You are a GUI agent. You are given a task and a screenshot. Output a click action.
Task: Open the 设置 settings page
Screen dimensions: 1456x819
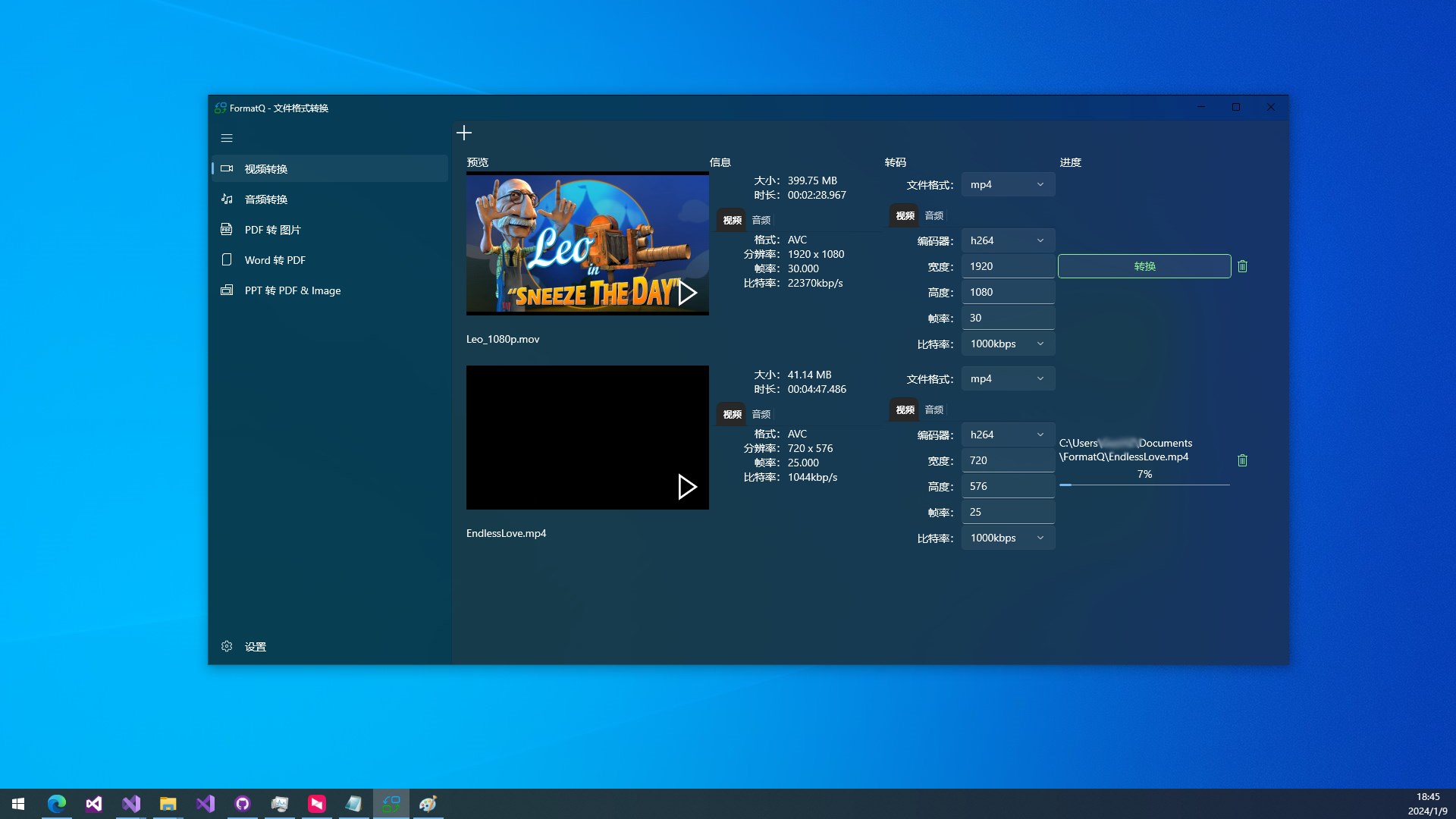[x=255, y=647]
